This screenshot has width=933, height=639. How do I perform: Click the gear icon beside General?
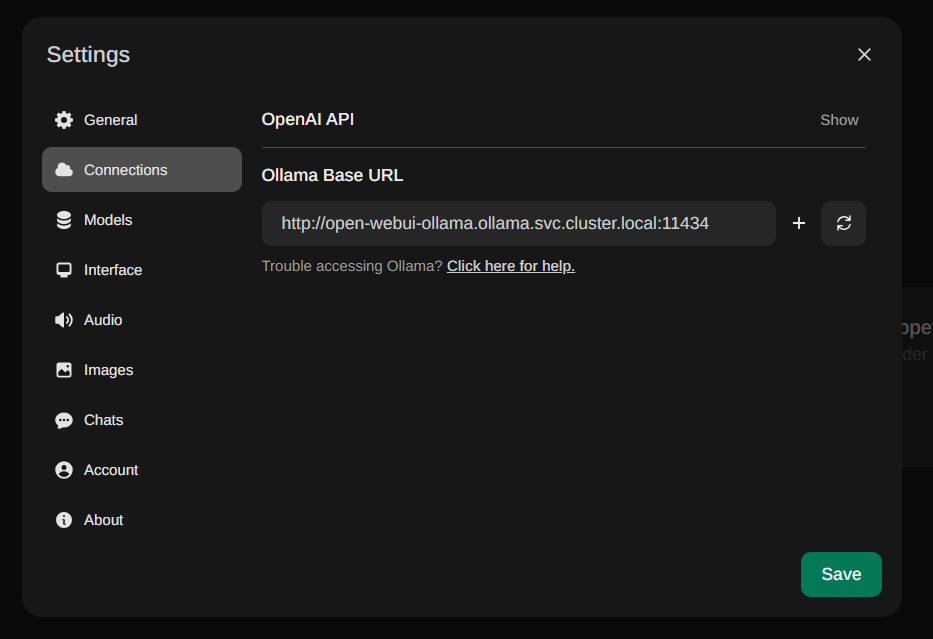pos(64,120)
